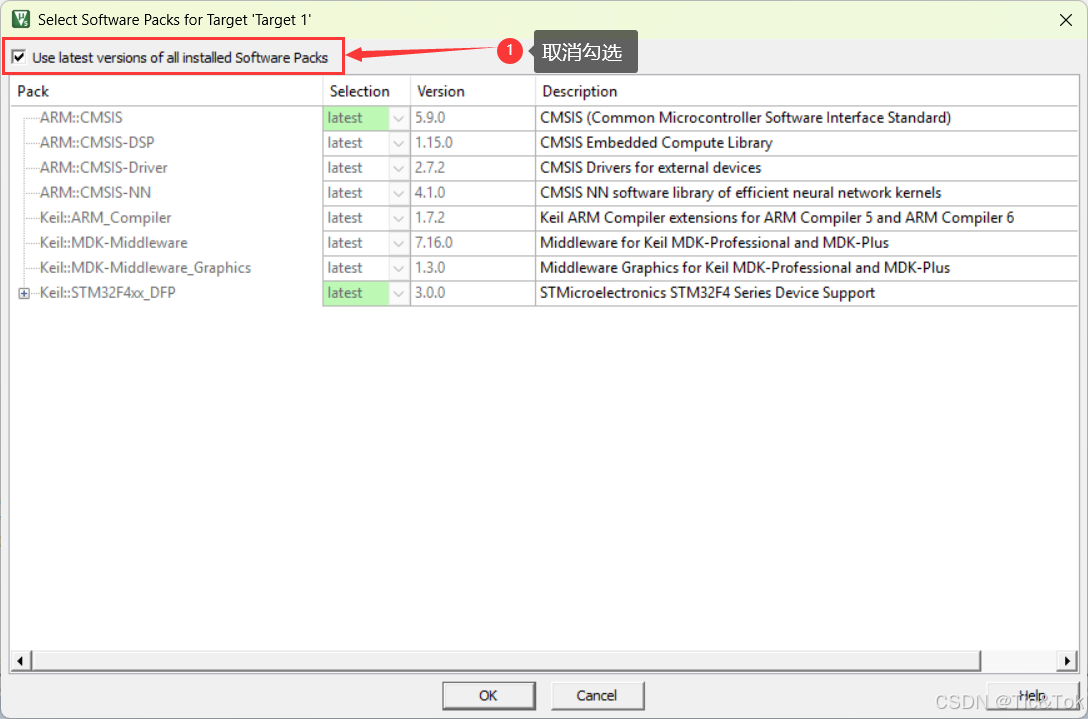This screenshot has height=719, width=1088.
Task: Click version 5.9.0 cell
Action: point(473,119)
